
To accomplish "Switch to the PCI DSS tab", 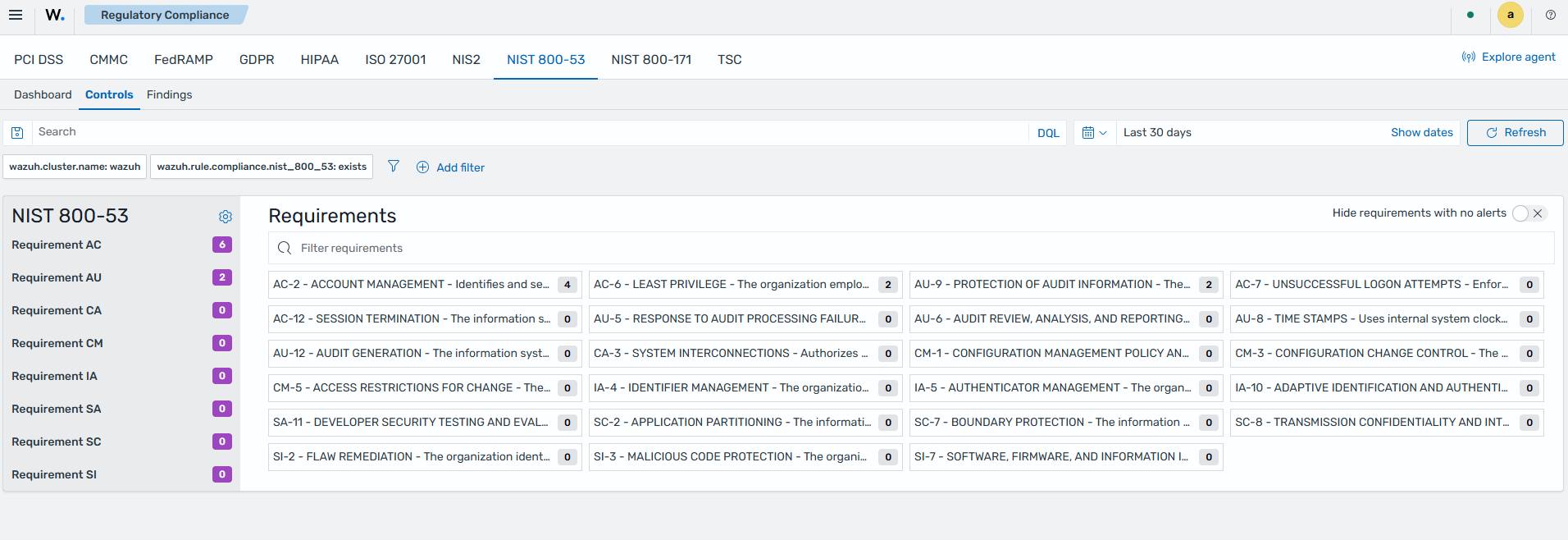I will [39, 59].
